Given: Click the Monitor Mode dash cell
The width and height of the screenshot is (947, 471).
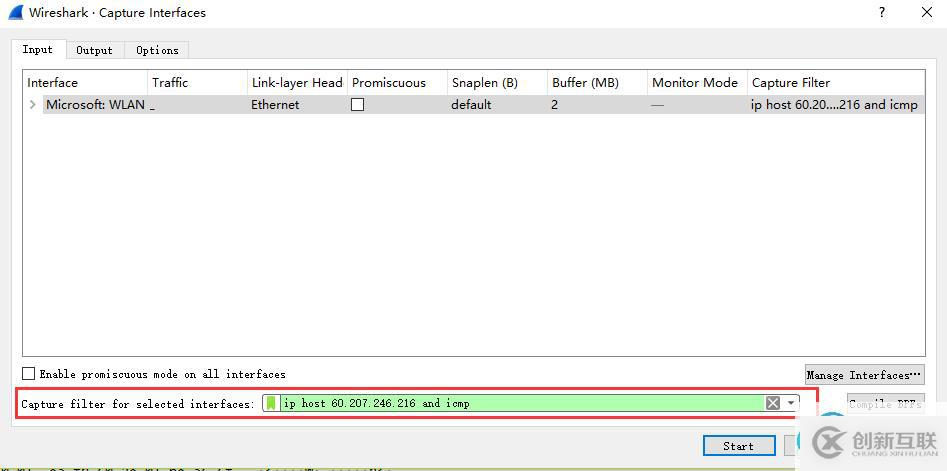Looking at the screenshot, I should click(658, 105).
